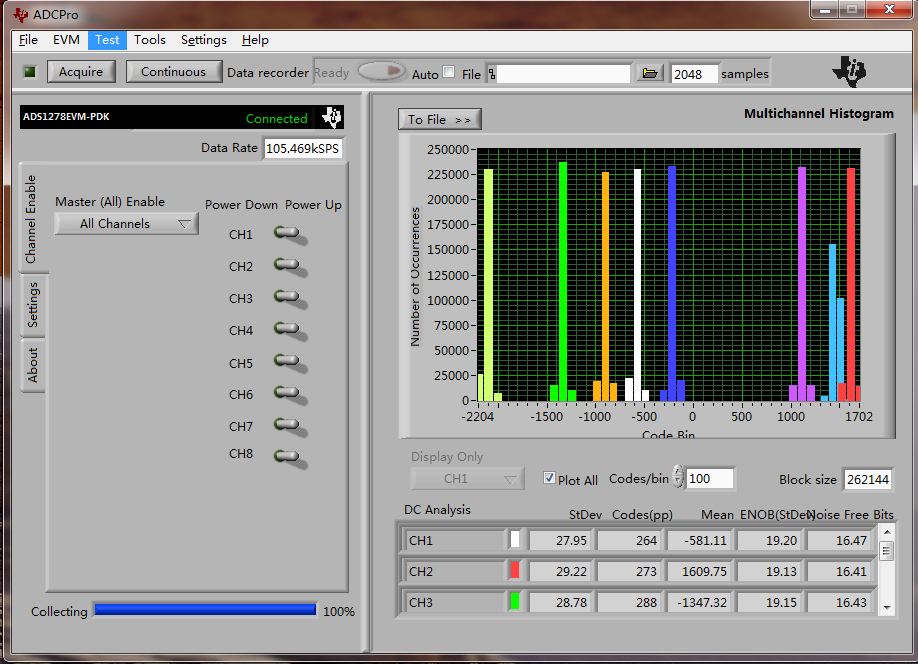Click the green status LED indicator

[x=30, y=72]
